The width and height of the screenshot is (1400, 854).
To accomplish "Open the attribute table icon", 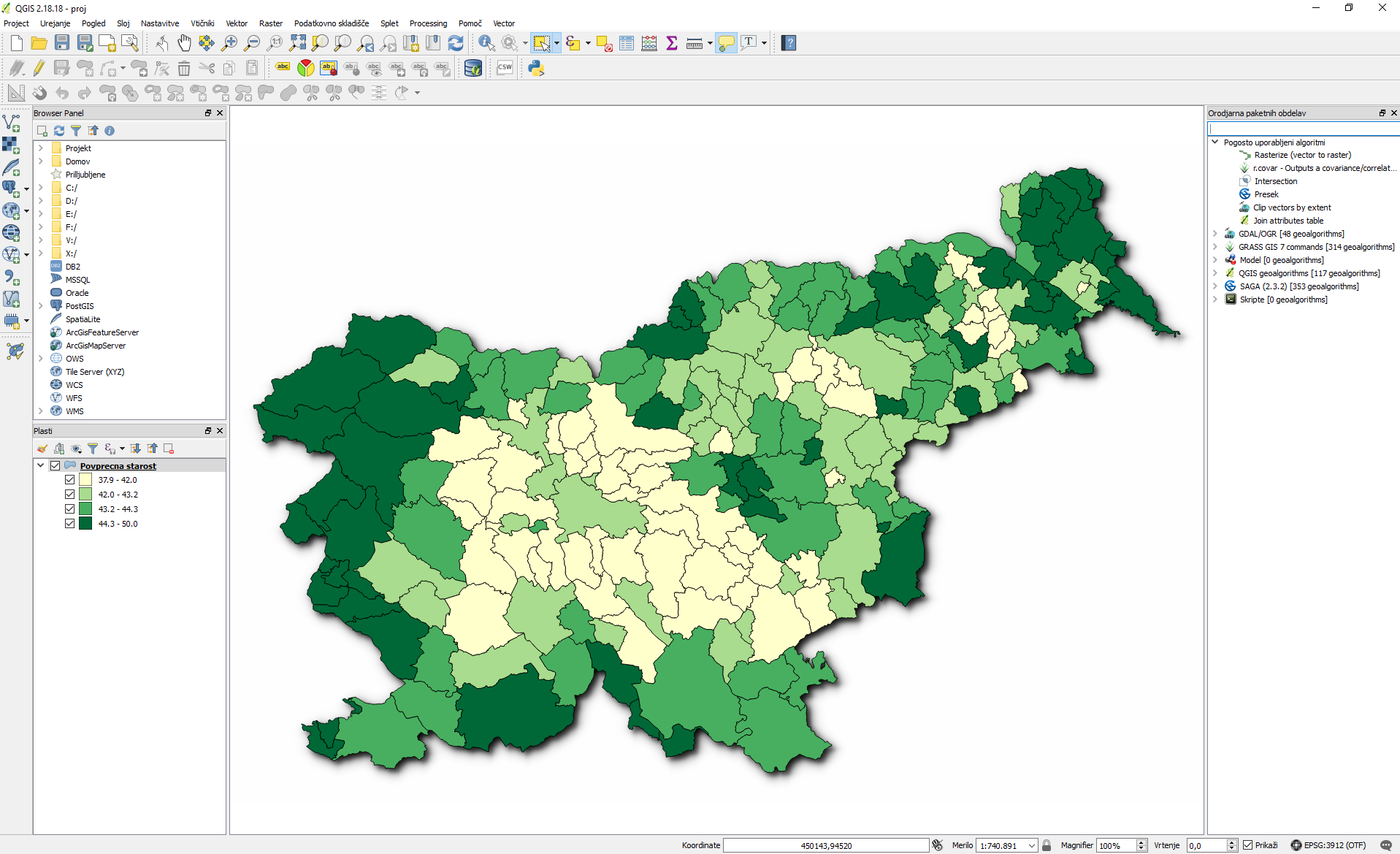I will pos(627,43).
